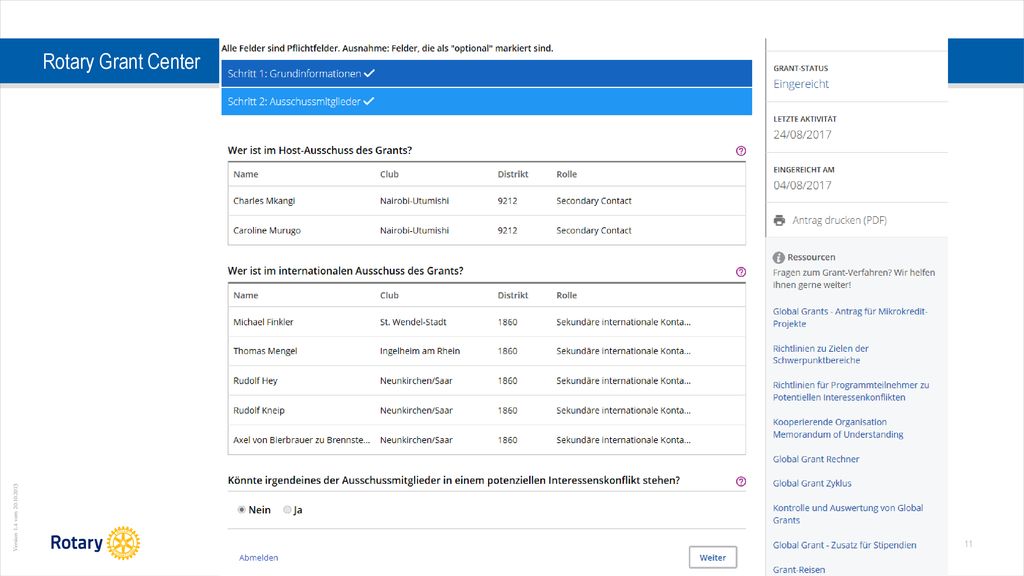Collapse Schritt 2: Ausschussmitglieder section
Viewport: 1024px width, 576px height.
pyautogui.click(x=487, y=101)
